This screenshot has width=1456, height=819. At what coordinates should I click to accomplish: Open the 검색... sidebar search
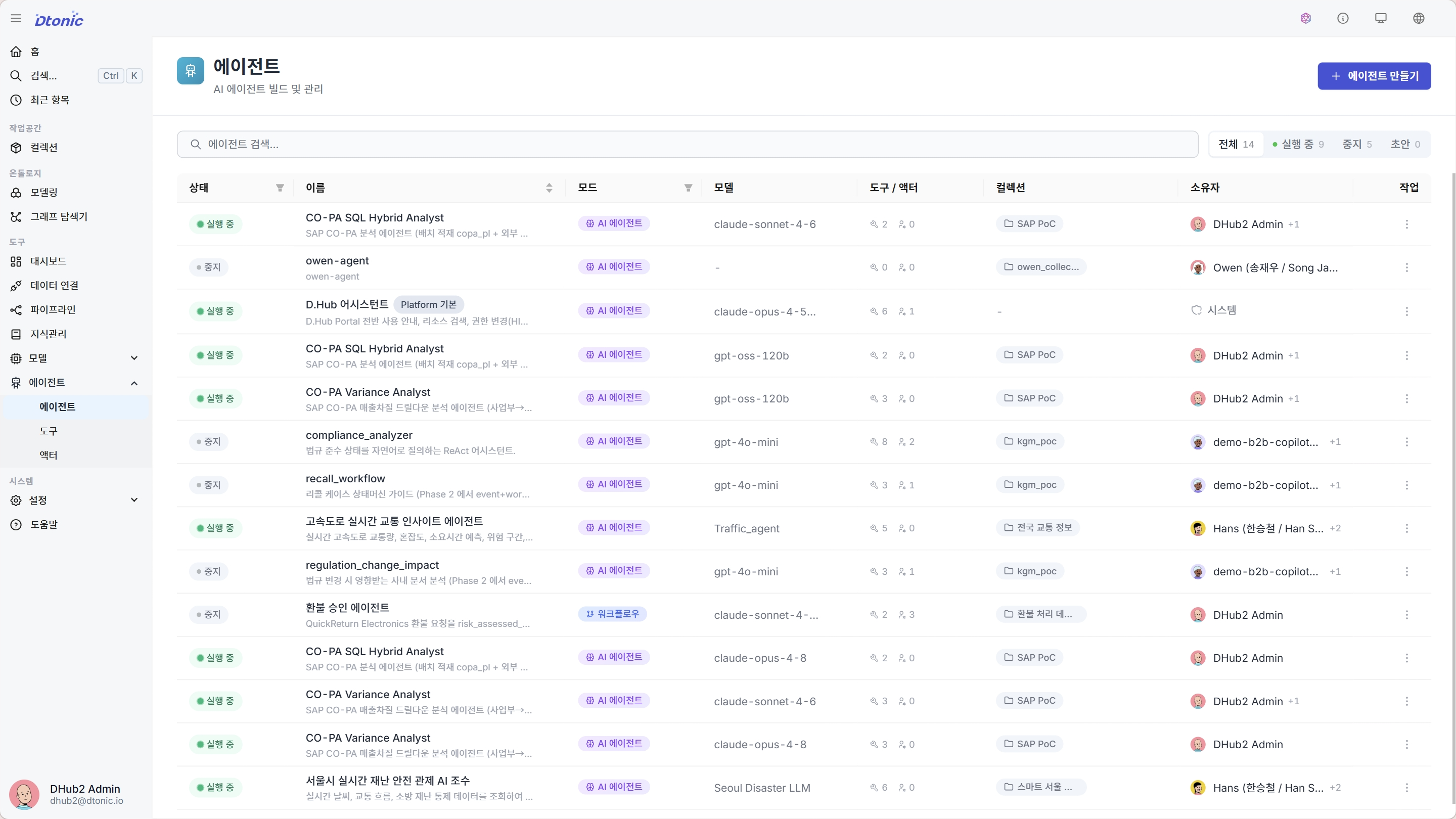tap(76, 76)
